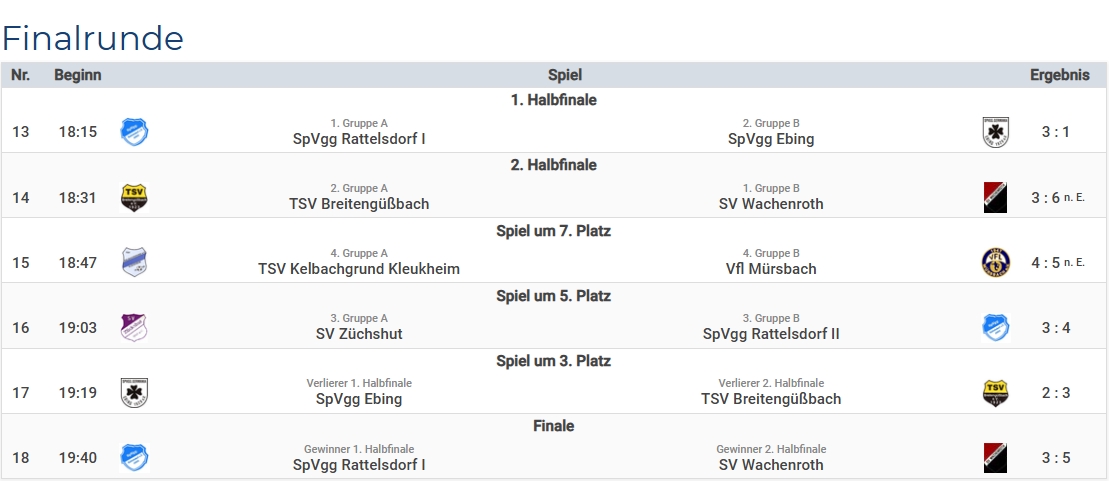Click SpVgg Ebing crest in 1. Halbfinale row
1109x481 pixels.
[995, 132]
